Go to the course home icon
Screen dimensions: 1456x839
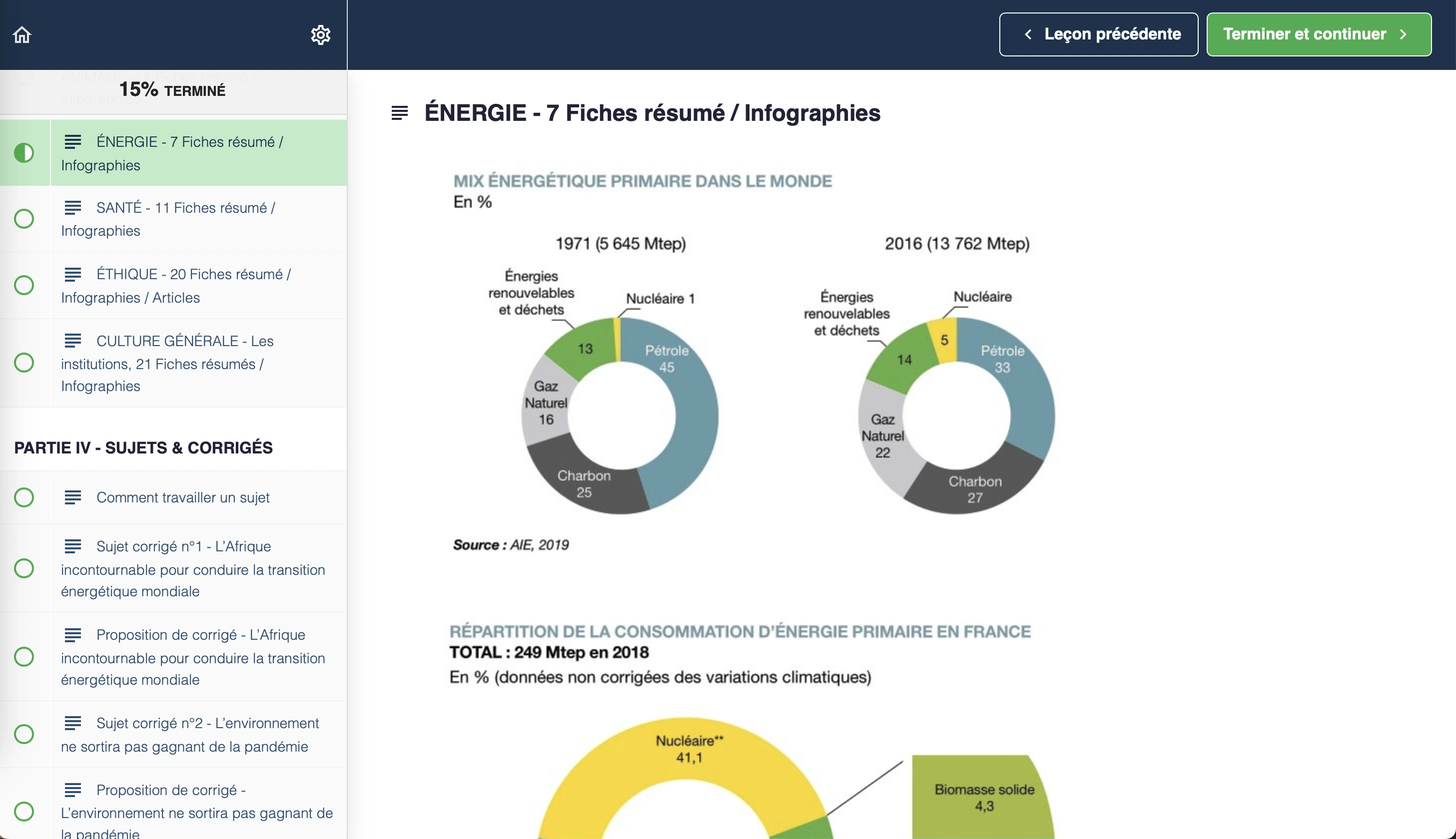22,34
